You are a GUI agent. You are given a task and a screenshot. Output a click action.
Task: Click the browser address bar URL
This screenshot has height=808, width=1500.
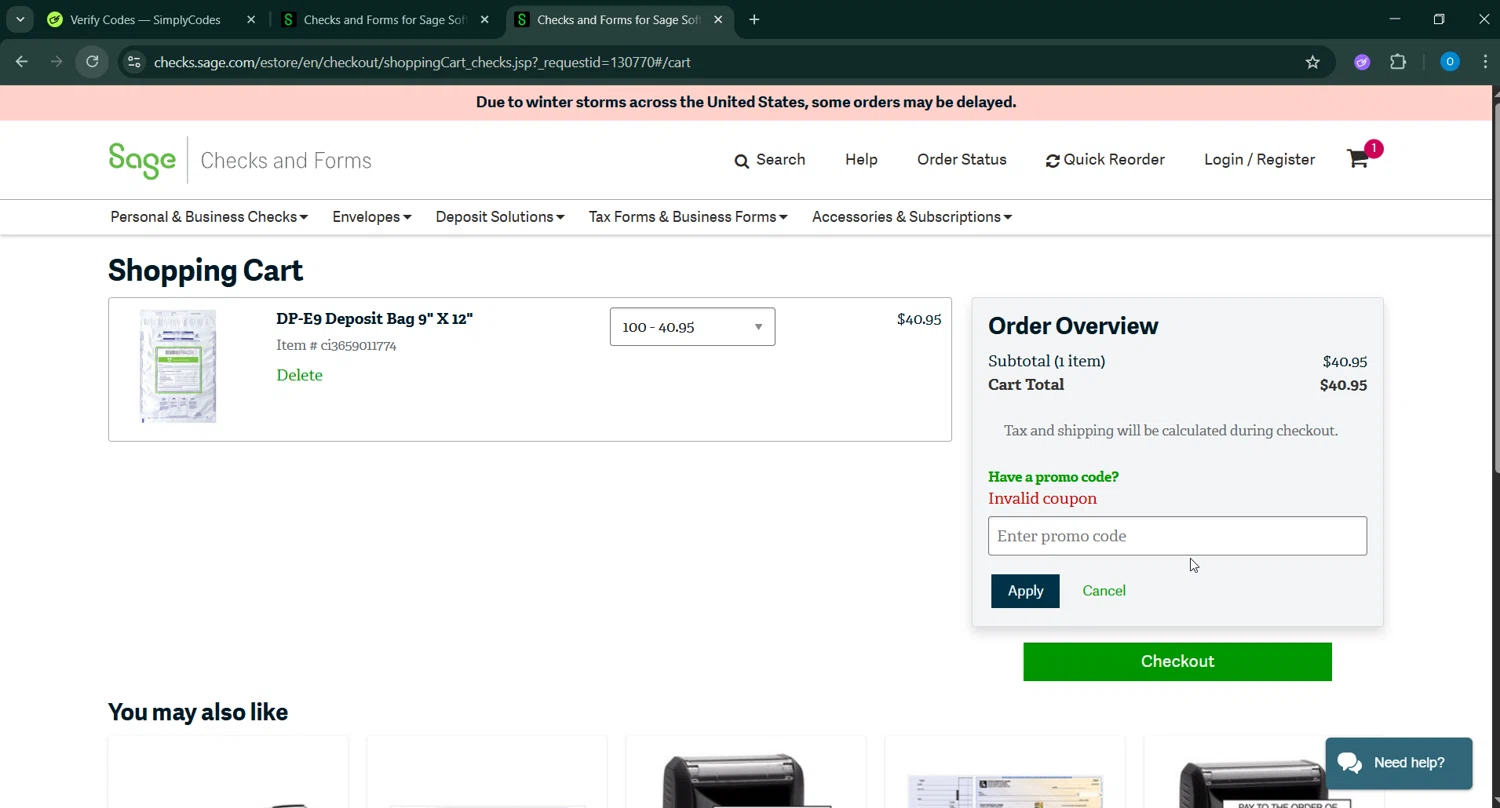point(422,62)
